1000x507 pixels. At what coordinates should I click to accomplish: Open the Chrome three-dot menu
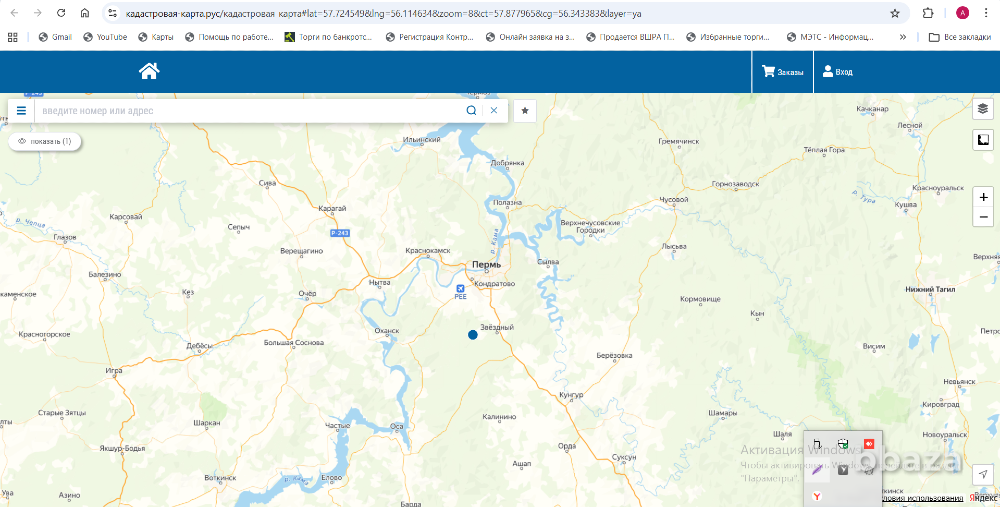pyautogui.click(x=988, y=14)
